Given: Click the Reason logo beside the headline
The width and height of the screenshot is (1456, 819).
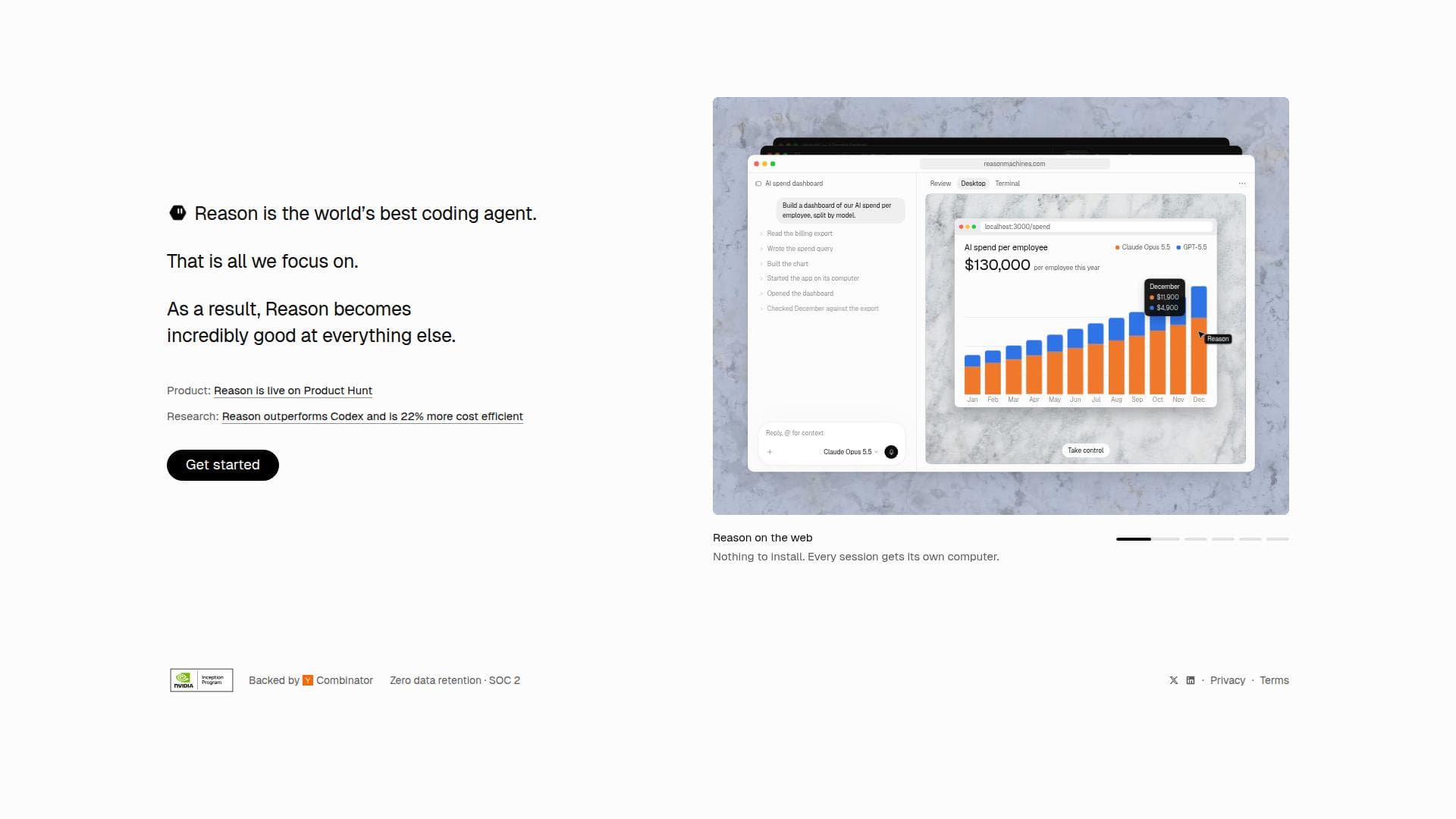Looking at the screenshot, I should (x=177, y=213).
